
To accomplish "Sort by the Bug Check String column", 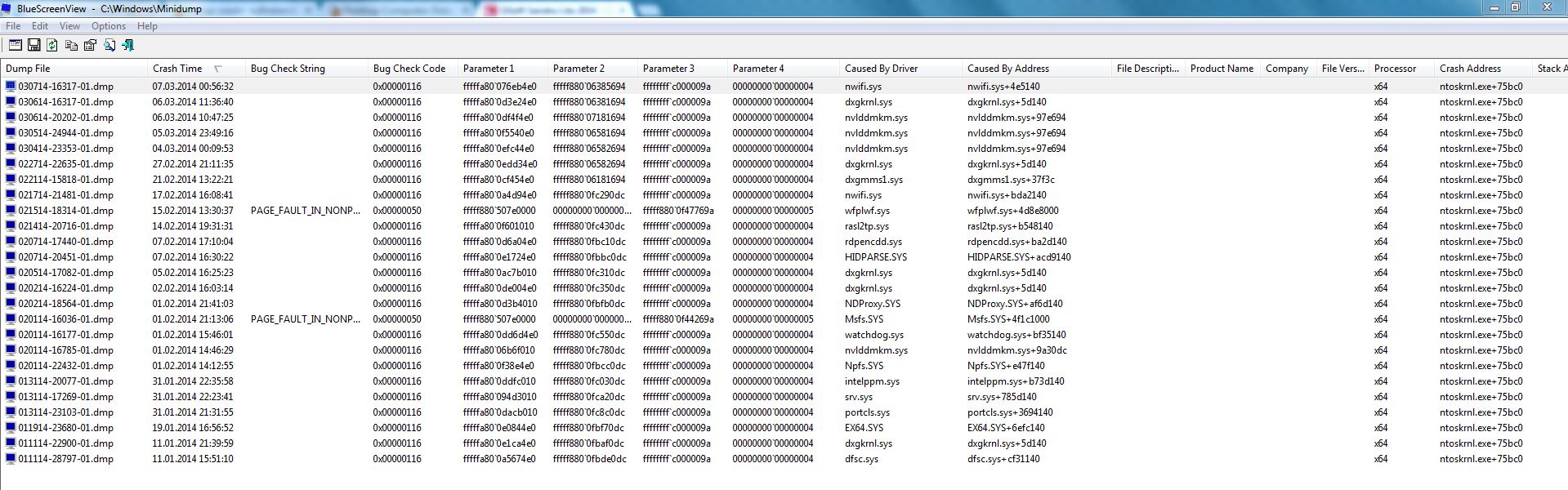I will click(x=306, y=69).
